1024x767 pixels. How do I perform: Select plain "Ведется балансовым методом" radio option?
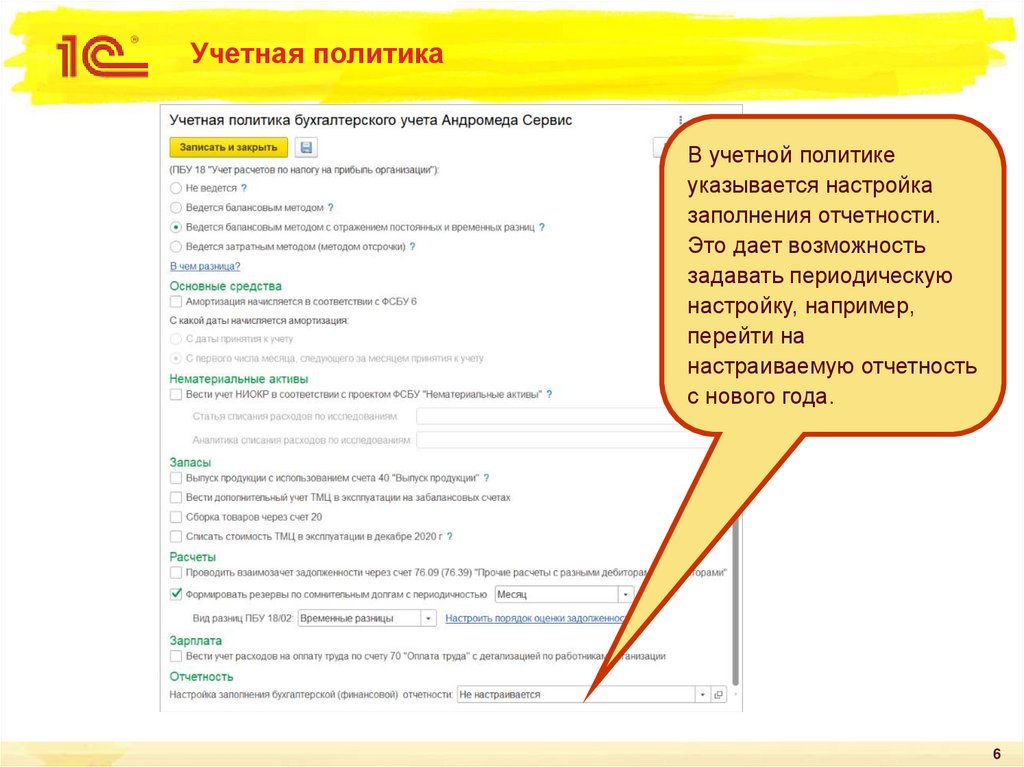coord(176,208)
